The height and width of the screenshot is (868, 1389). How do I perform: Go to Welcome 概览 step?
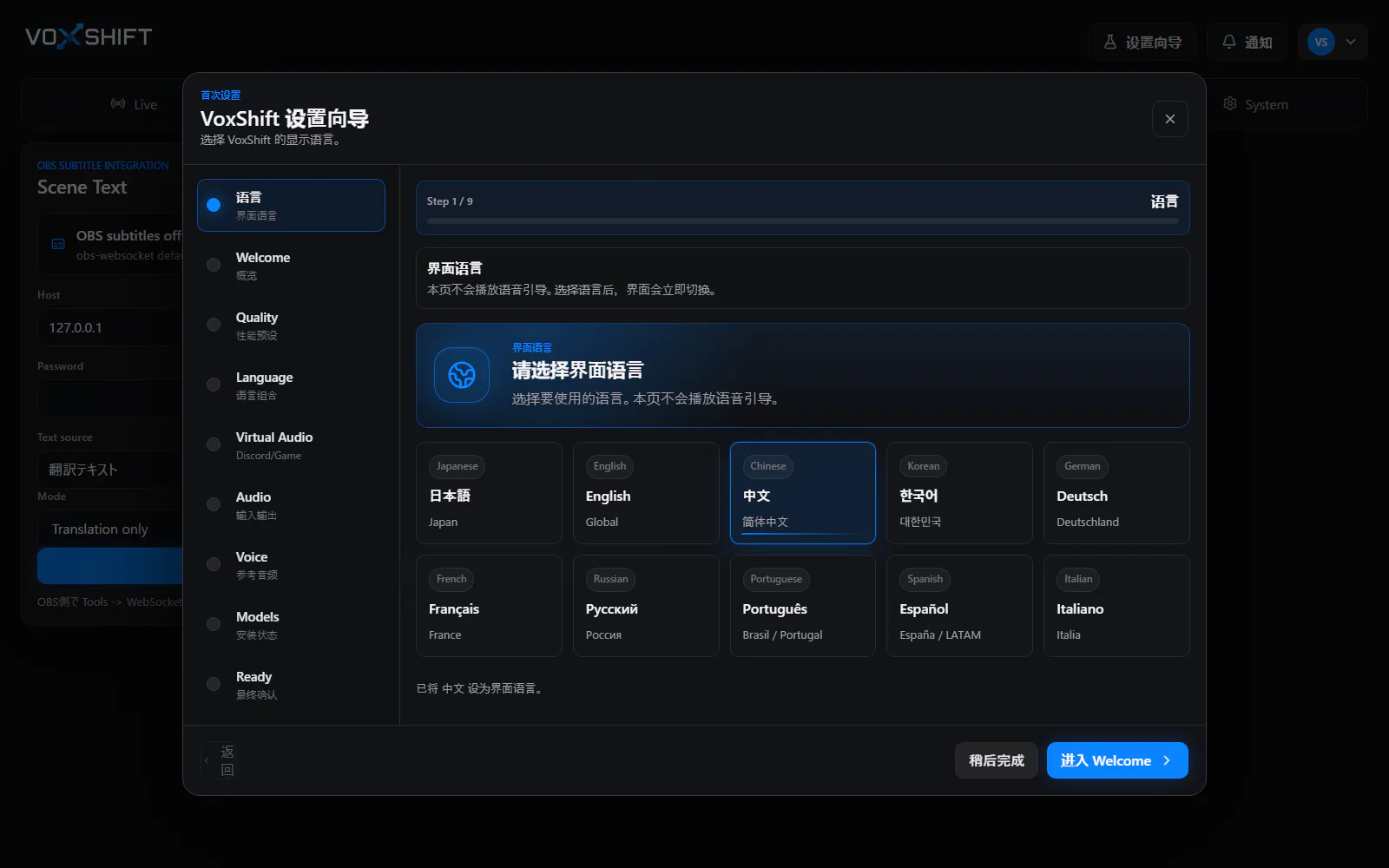291,266
